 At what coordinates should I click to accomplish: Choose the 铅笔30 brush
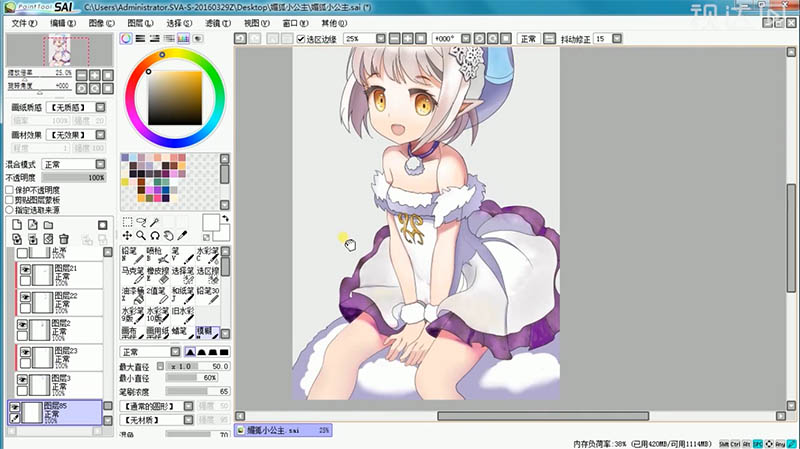[208, 295]
